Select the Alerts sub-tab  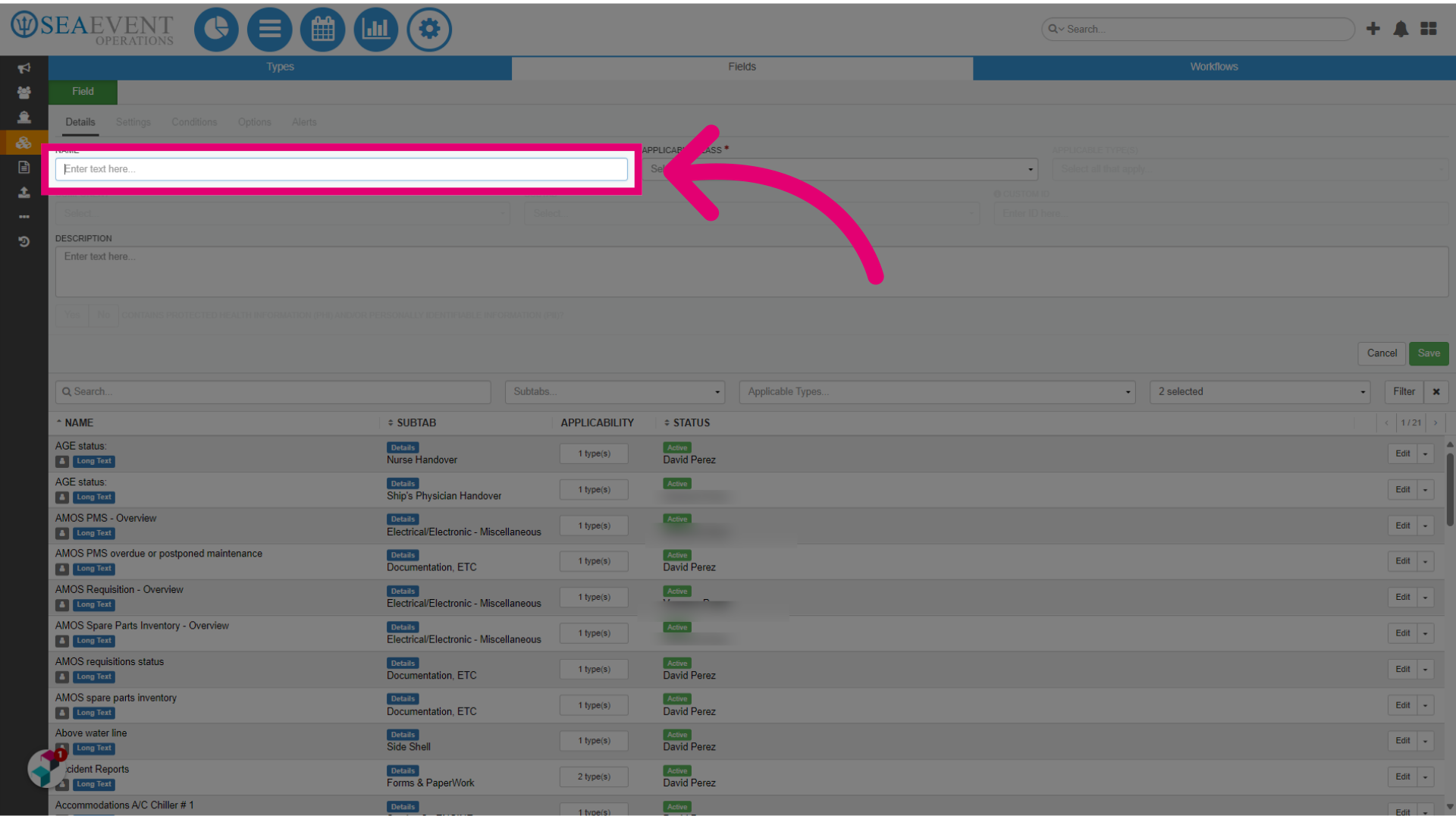coord(304,123)
